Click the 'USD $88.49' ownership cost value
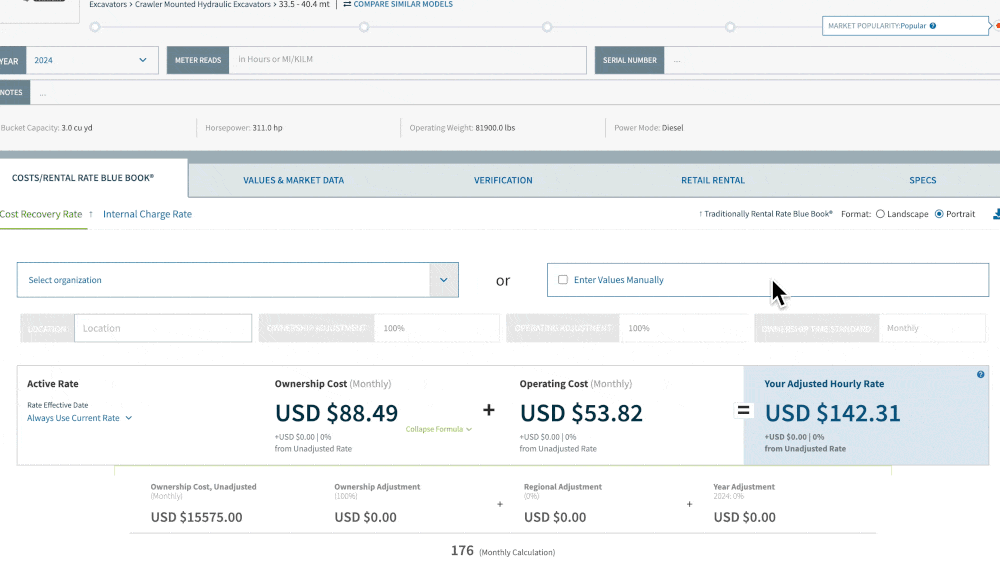 (336, 413)
